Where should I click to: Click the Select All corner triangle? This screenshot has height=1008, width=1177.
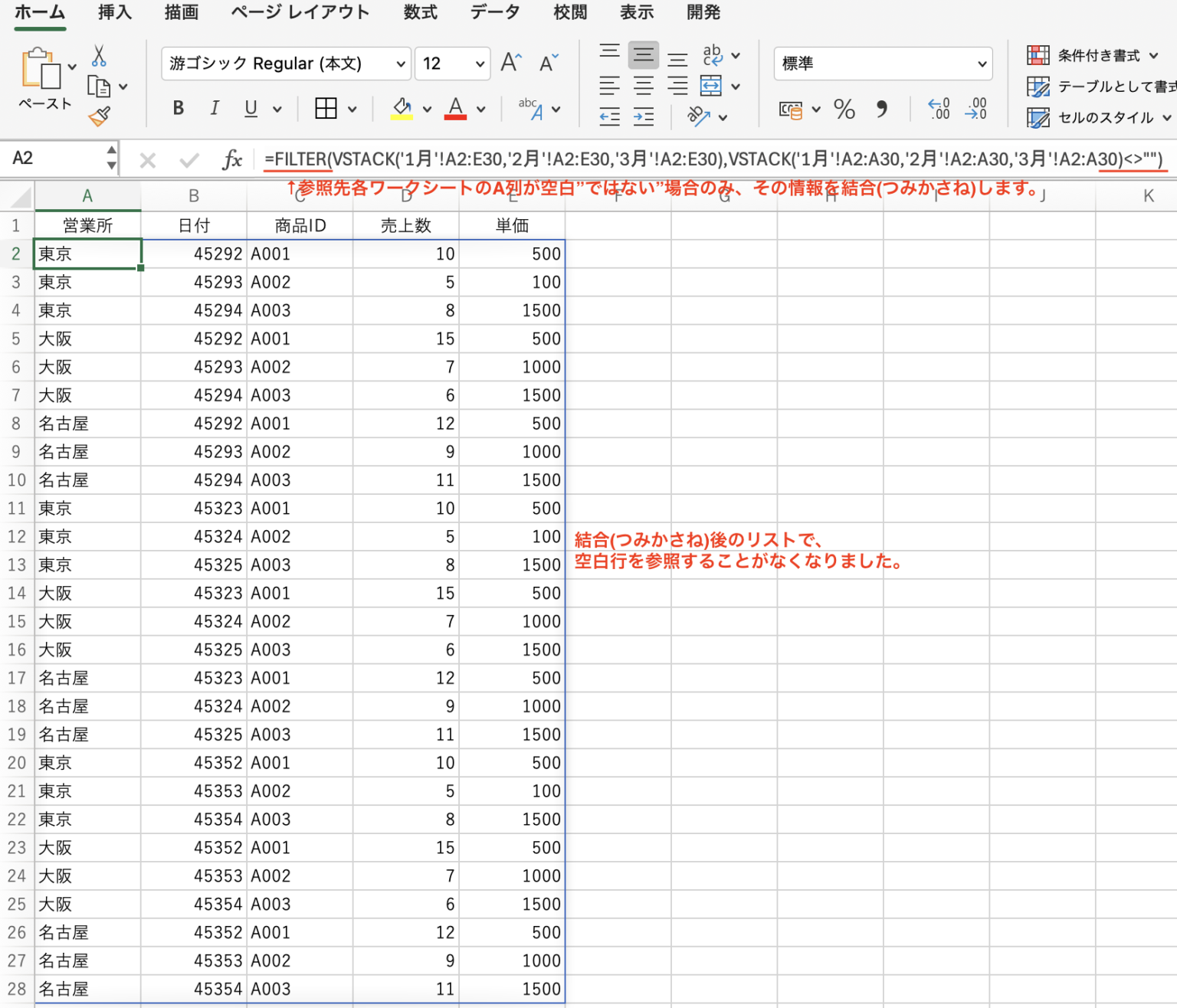pos(21,198)
